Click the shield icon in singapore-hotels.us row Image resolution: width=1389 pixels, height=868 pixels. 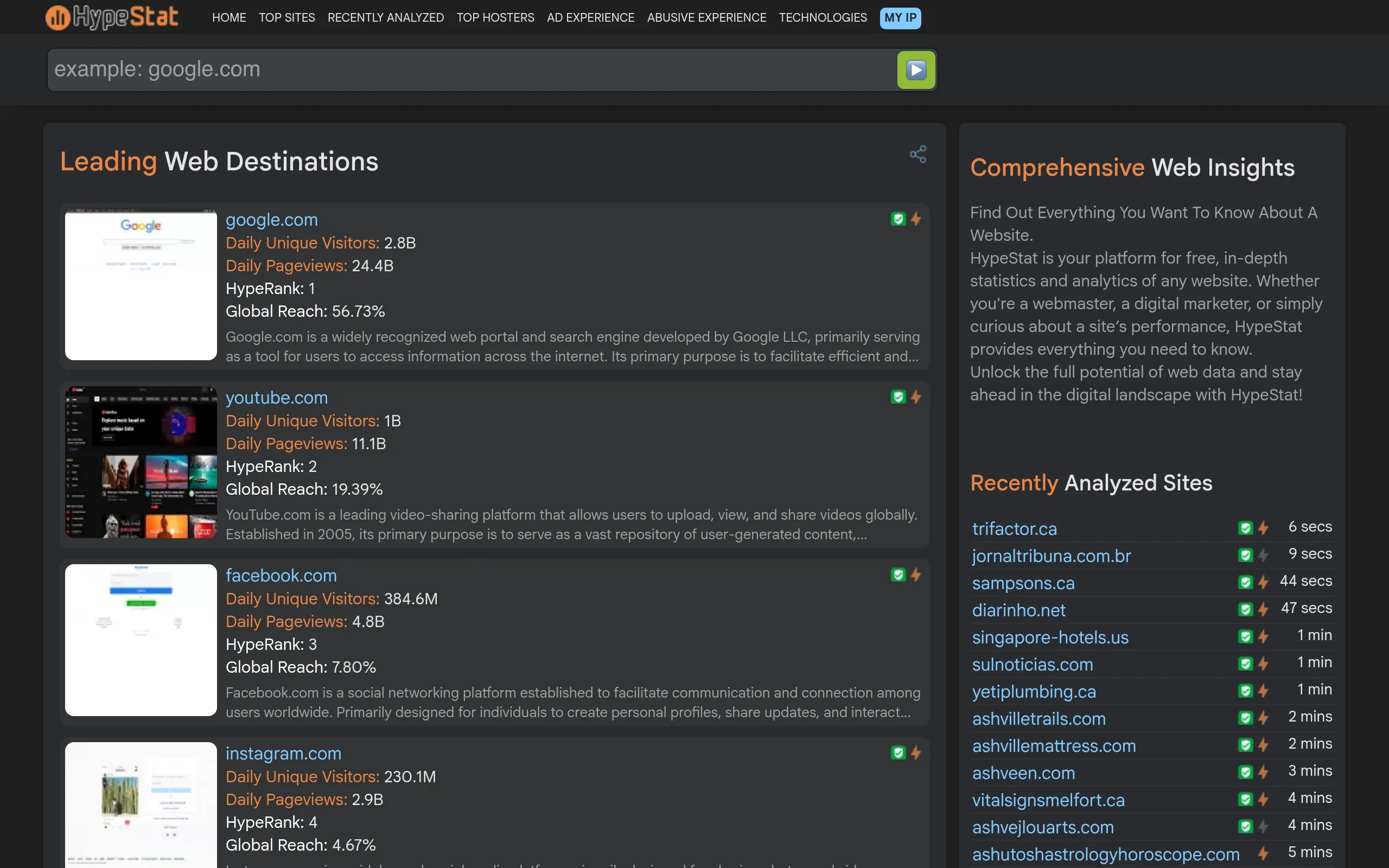click(x=1245, y=637)
